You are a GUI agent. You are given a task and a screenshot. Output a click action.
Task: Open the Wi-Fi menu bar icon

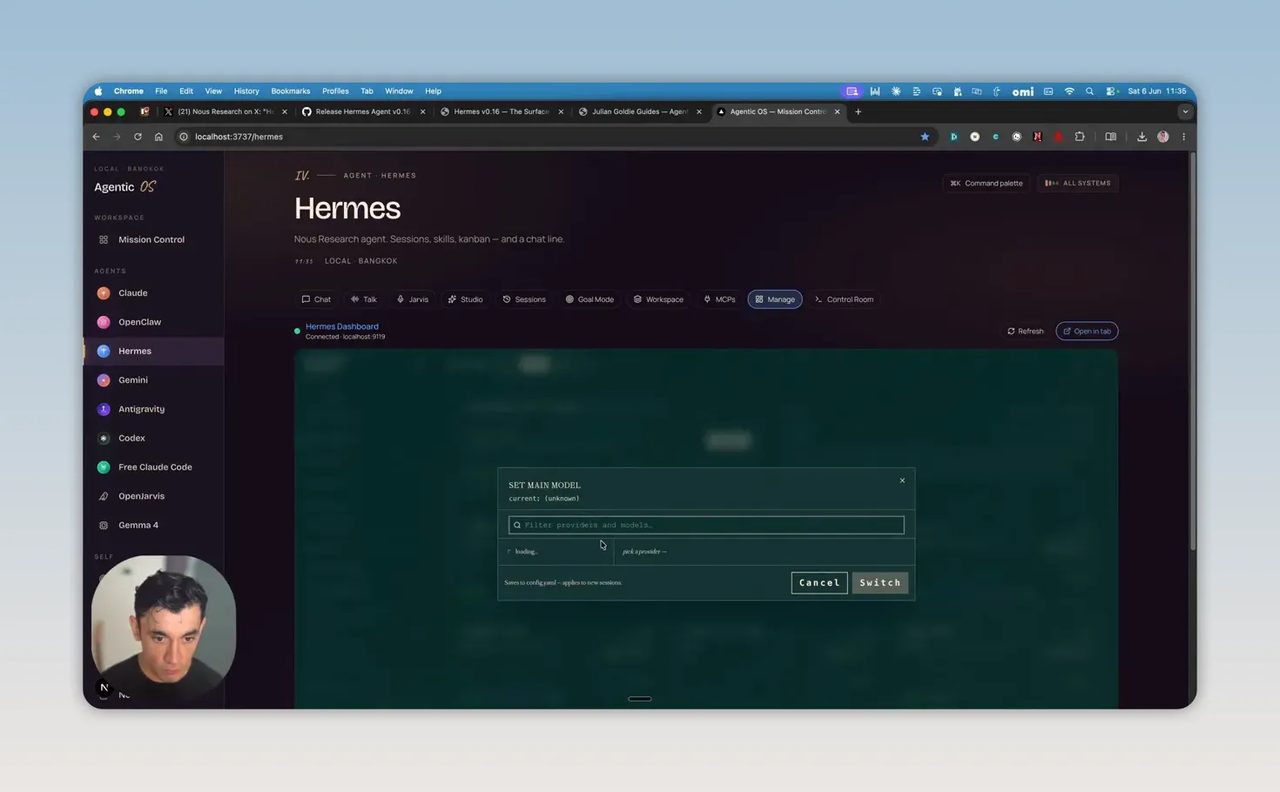pos(1069,91)
